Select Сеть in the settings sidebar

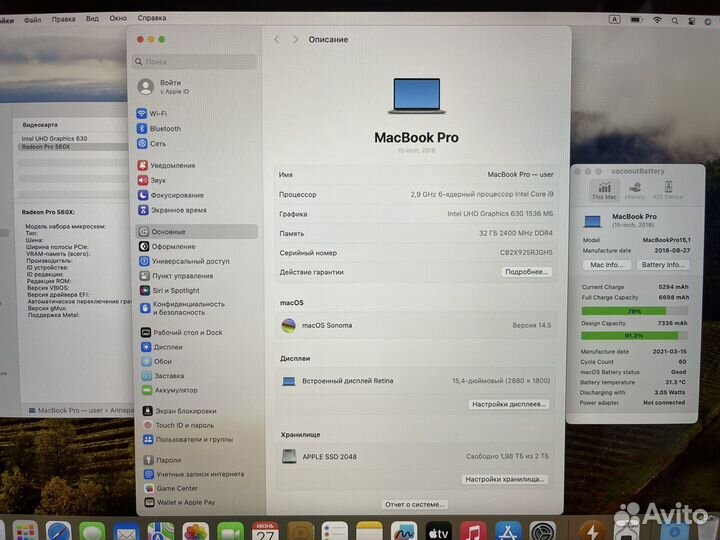pos(152,144)
